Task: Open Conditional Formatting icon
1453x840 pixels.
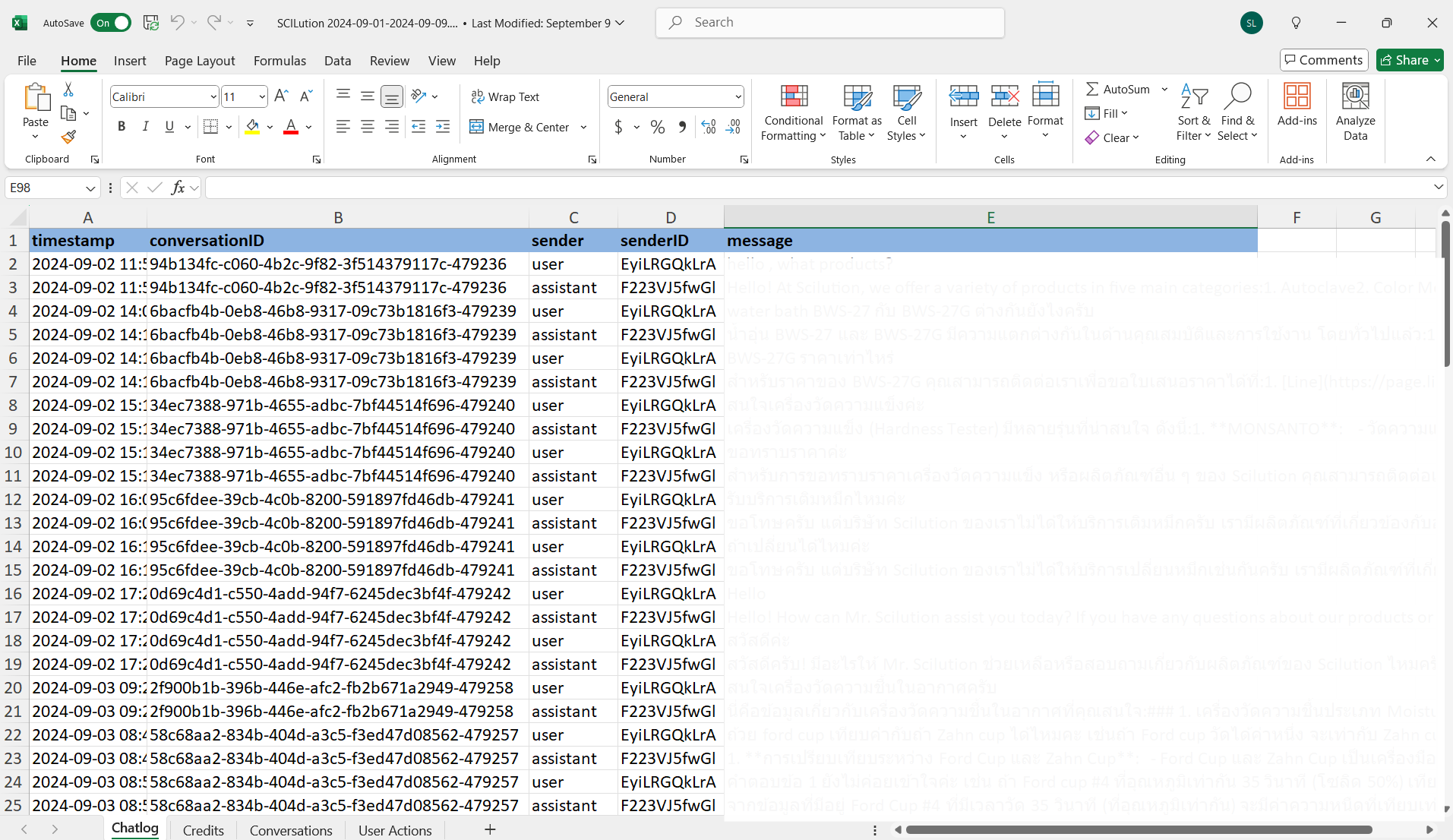Action: (794, 96)
